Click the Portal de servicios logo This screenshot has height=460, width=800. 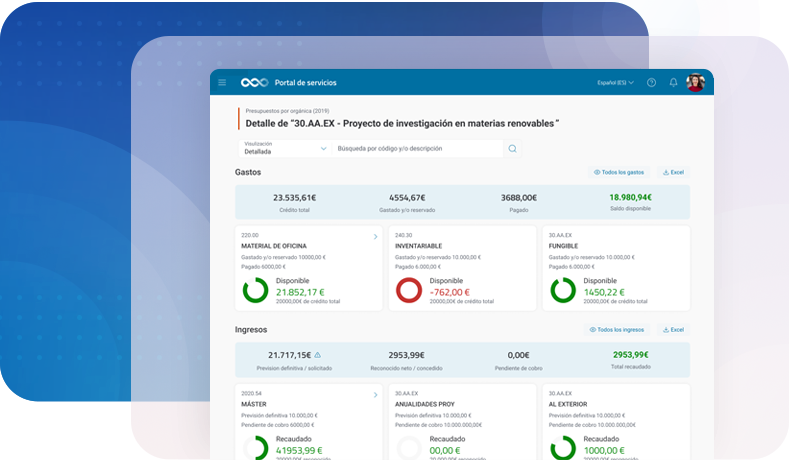click(x=254, y=82)
